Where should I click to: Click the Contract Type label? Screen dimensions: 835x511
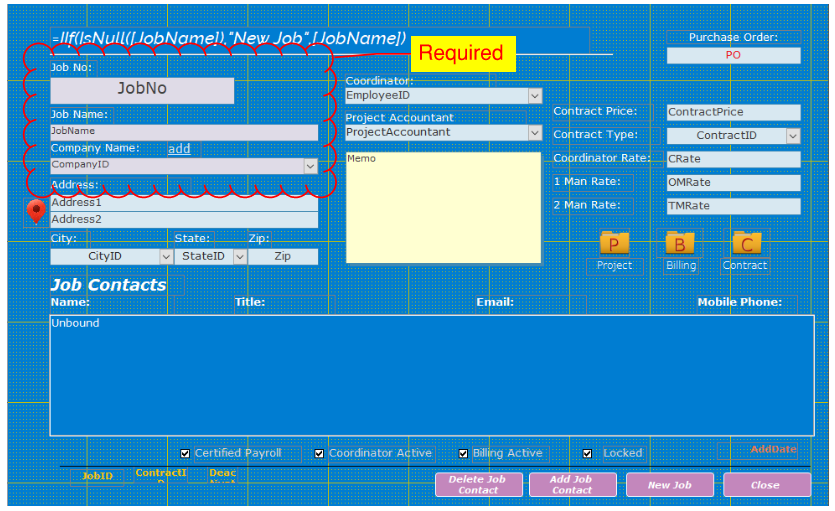pyautogui.click(x=595, y=135)
